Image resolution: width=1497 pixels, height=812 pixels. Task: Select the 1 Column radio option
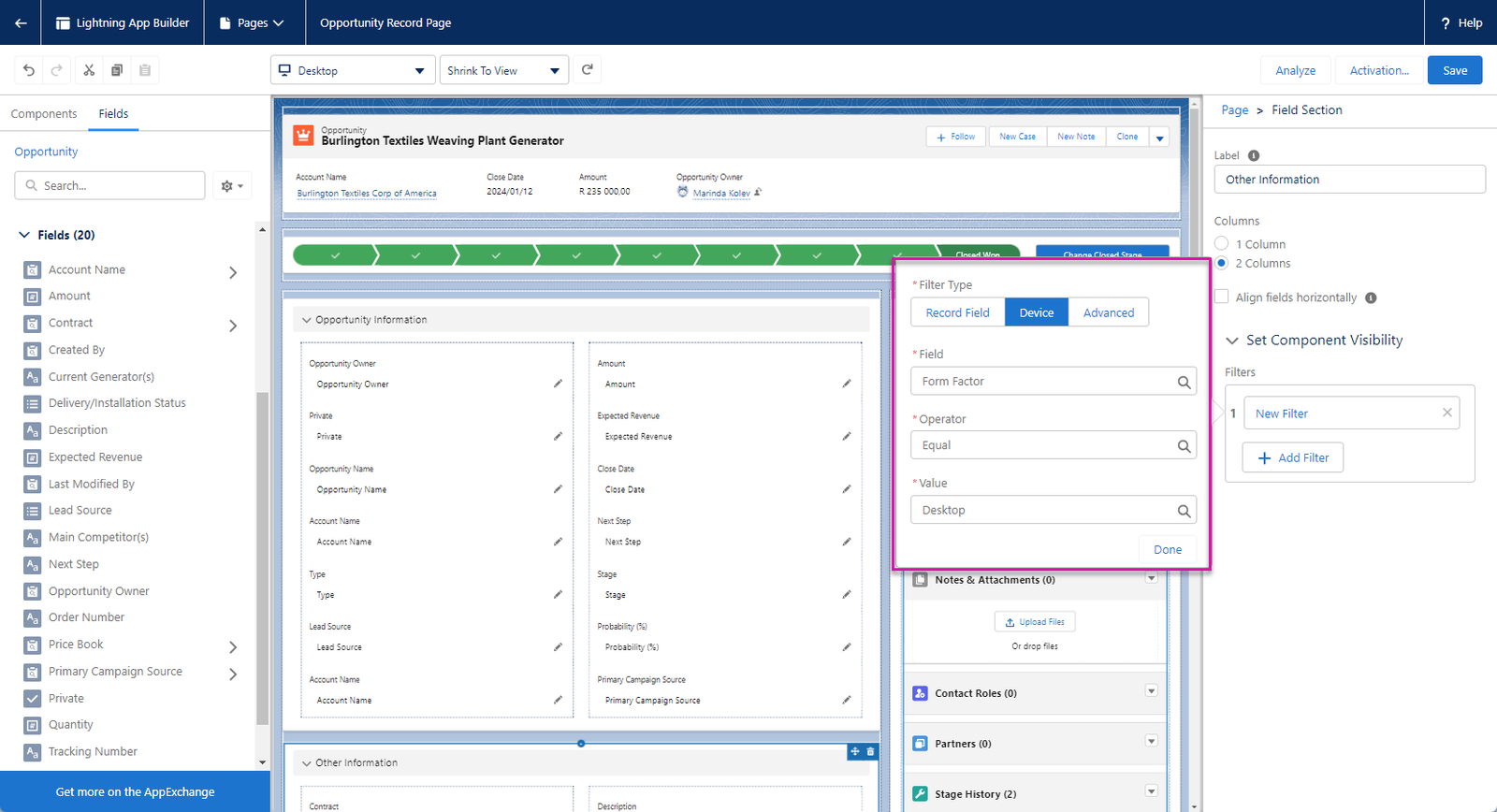(x=1222, y=243)
